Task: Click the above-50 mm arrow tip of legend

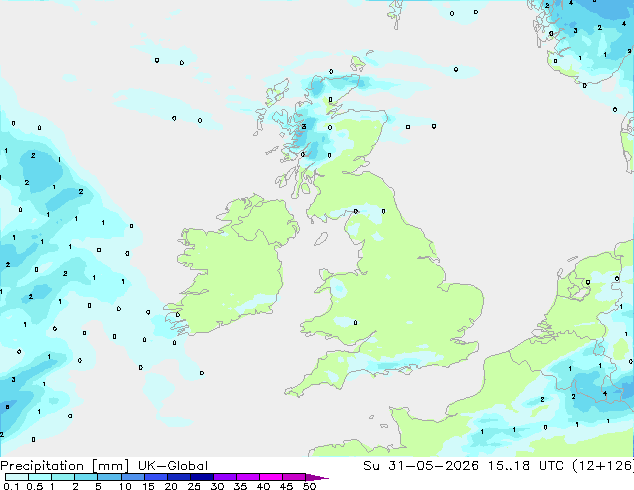Action: tap(317, 477)
